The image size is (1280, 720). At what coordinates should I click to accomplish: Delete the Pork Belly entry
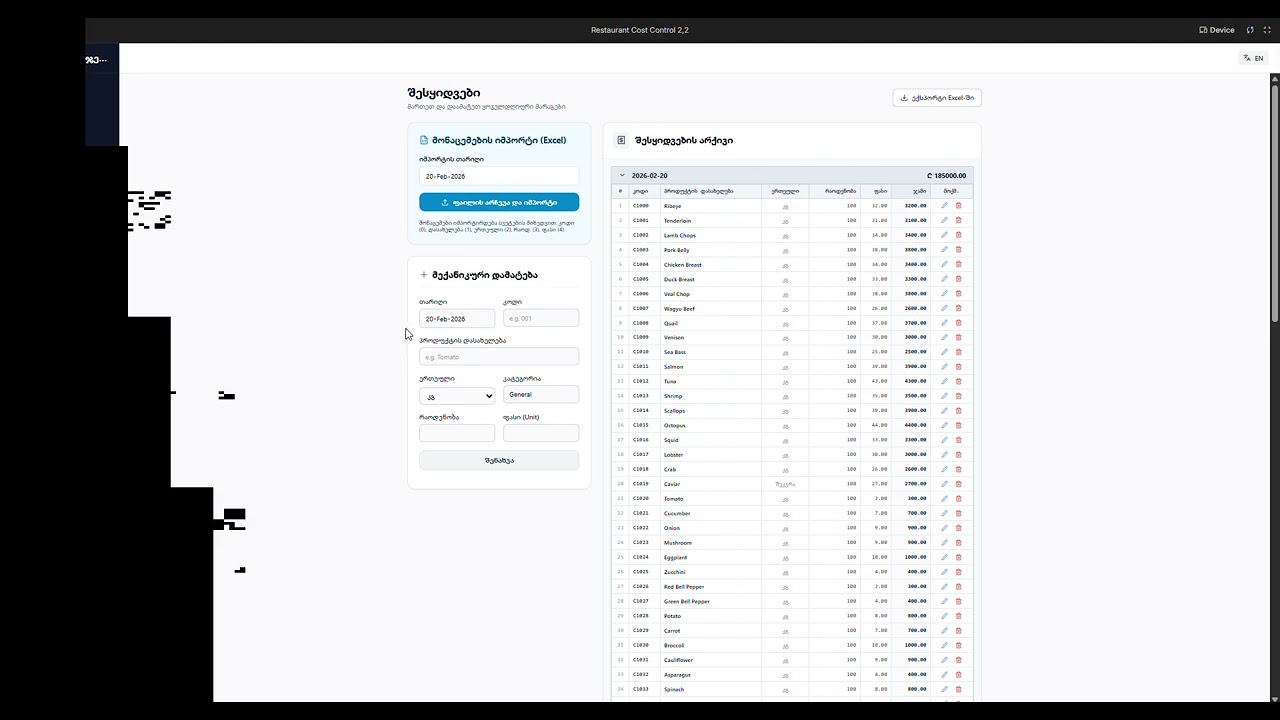(958, 250)
